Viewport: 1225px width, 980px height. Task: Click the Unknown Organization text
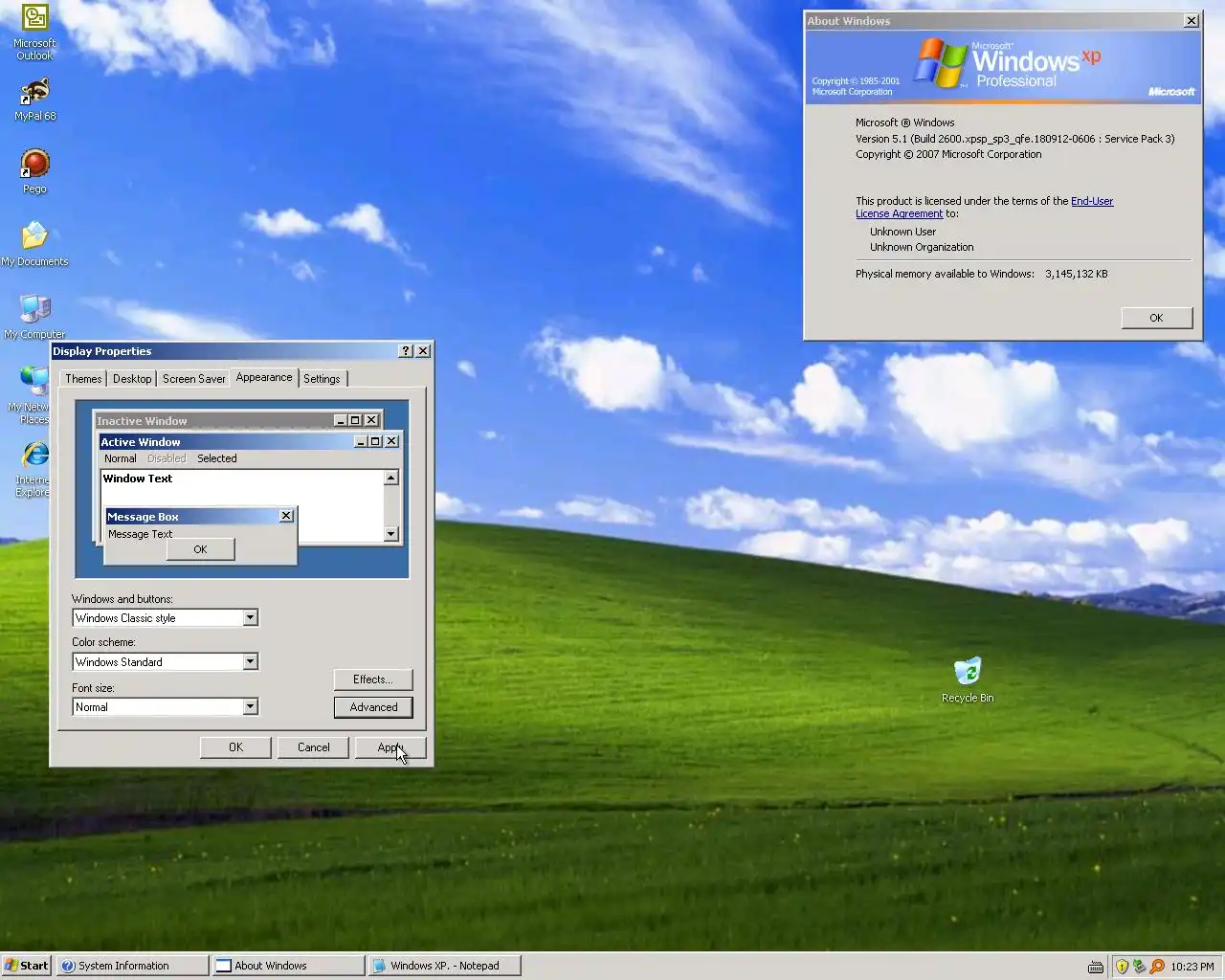922,247
